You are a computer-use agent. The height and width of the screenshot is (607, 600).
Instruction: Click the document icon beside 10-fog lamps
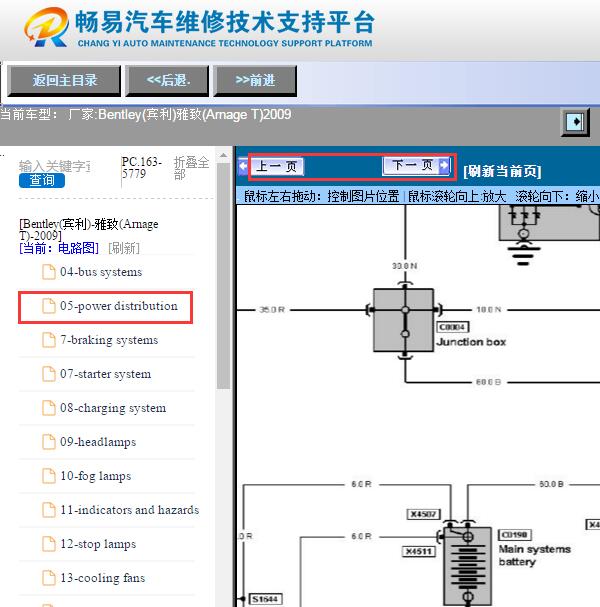(x=49, y=476)
